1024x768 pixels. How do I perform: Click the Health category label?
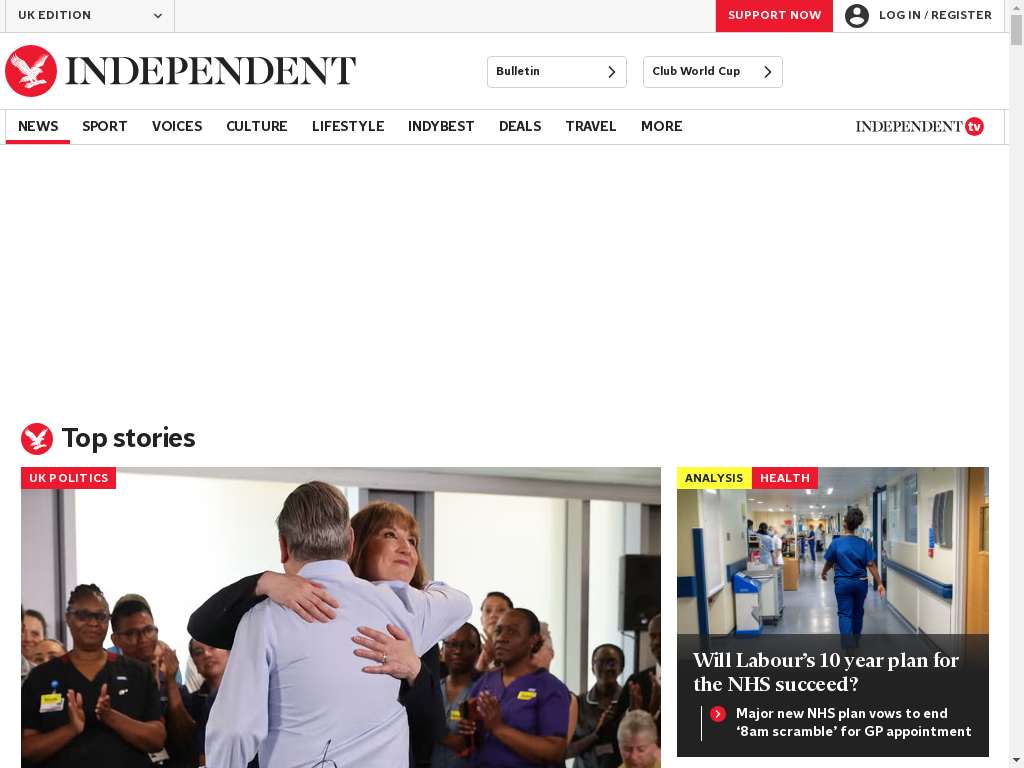784,477
